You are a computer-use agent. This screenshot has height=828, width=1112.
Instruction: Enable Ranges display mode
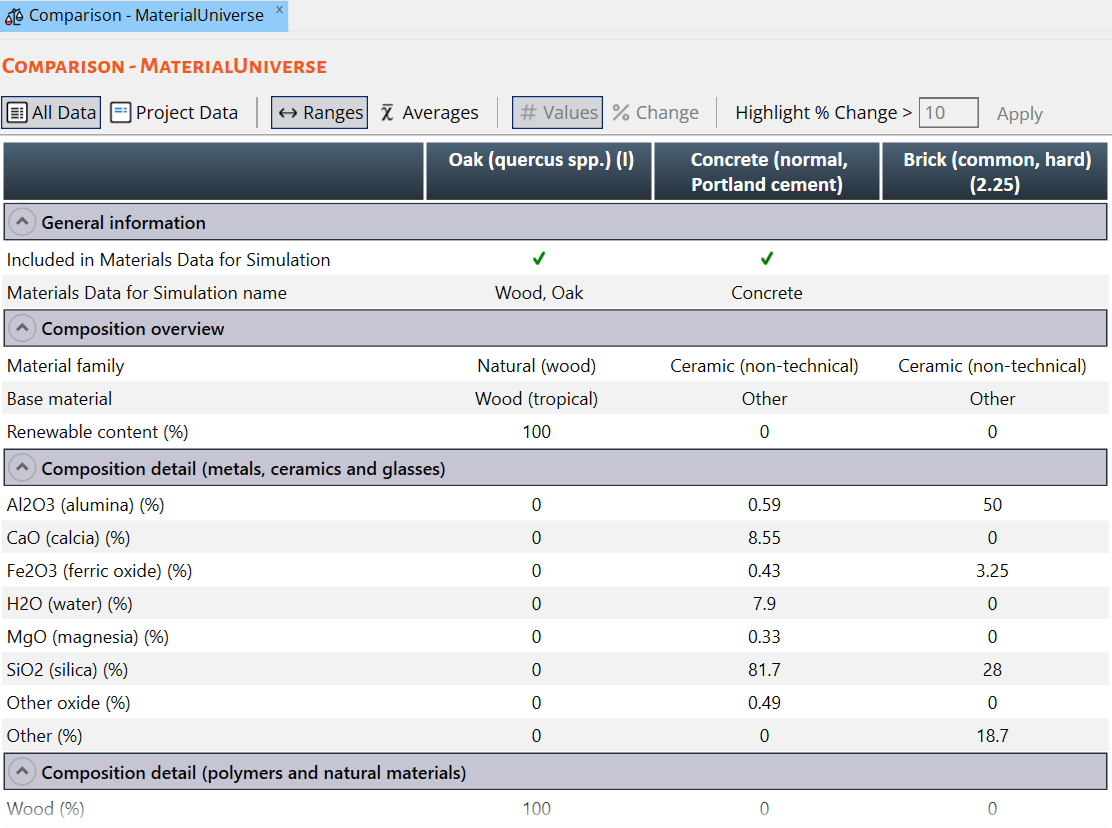point(319,113)
